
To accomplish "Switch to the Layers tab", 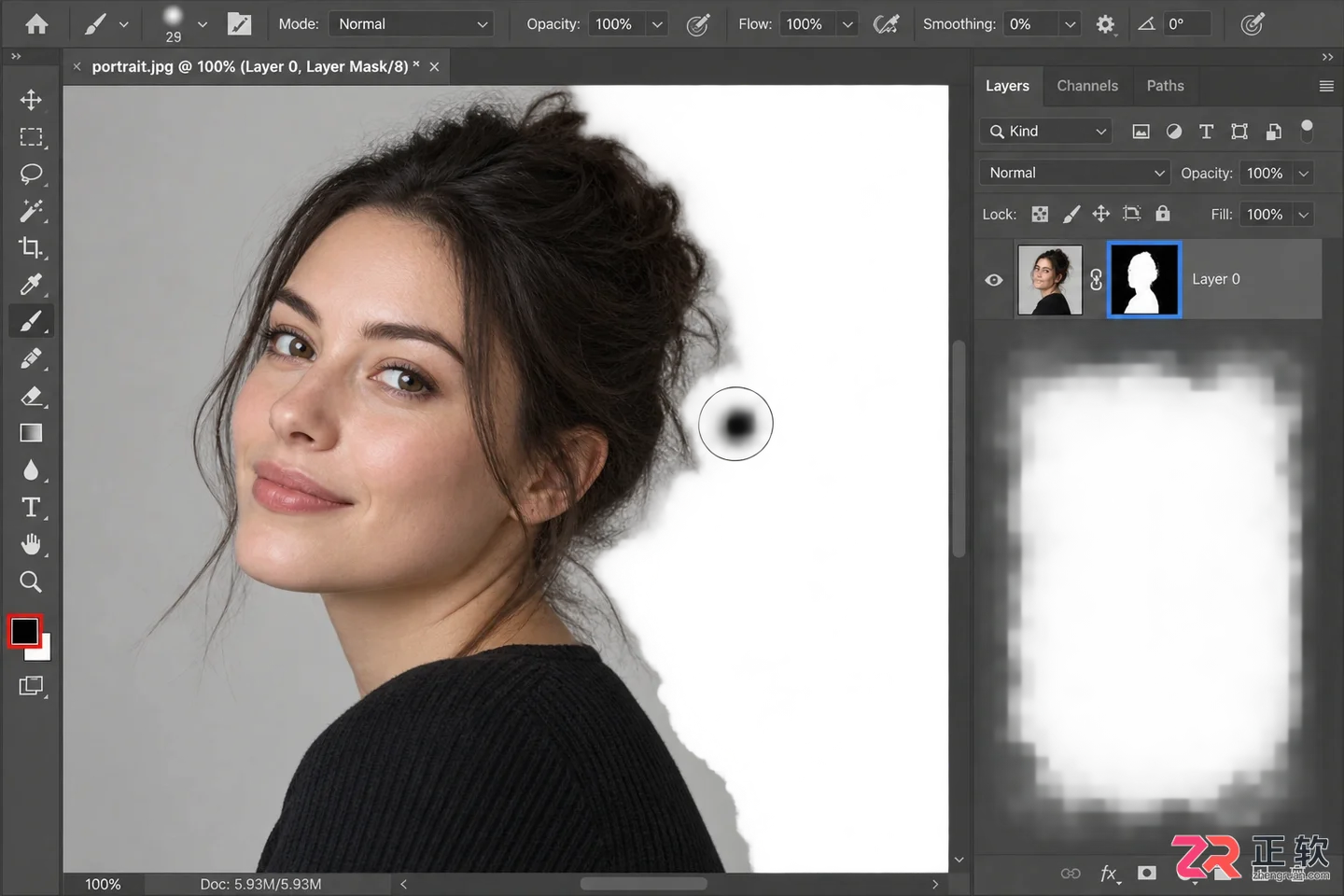I will pyautogui.click(x=1007, y=86).
